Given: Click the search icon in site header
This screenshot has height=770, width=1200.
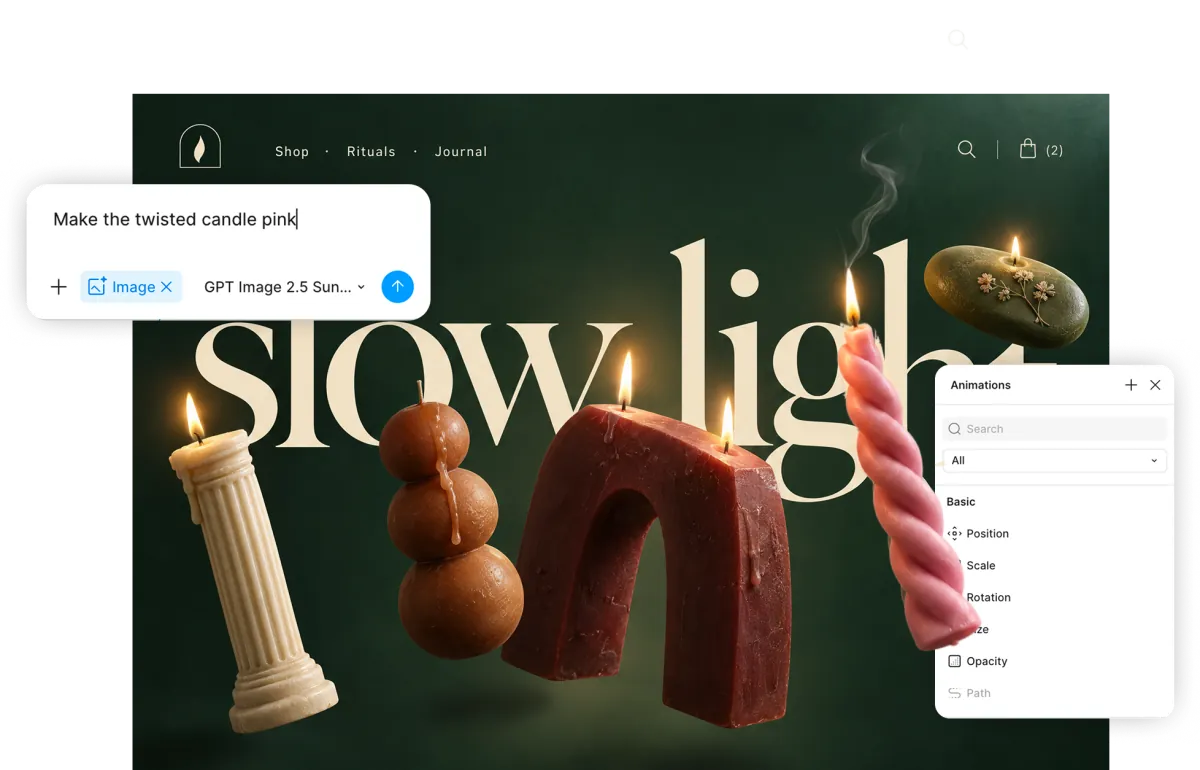Looking at the screenshot, I should [966, 149].
